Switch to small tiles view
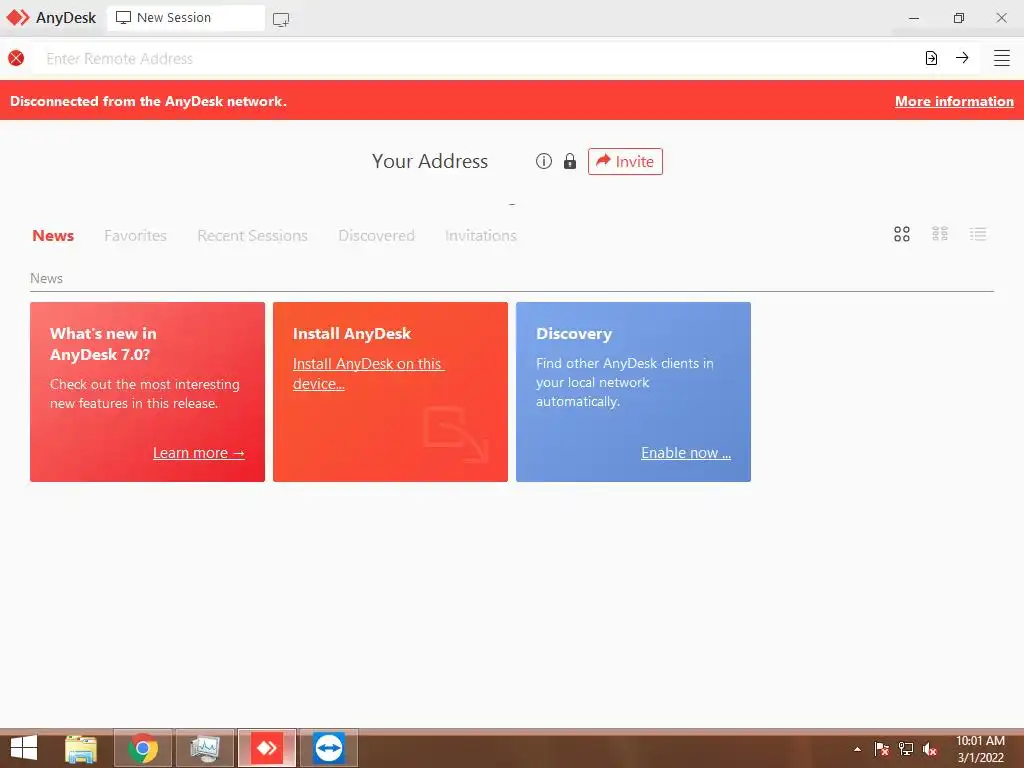The height and width of the screenshot is (768, 1024). [940, 234]
